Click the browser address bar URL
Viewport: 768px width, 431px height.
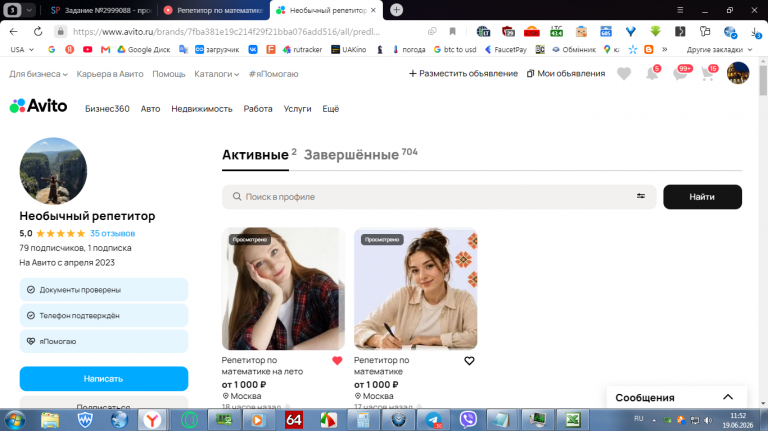(x=226, y=32)
